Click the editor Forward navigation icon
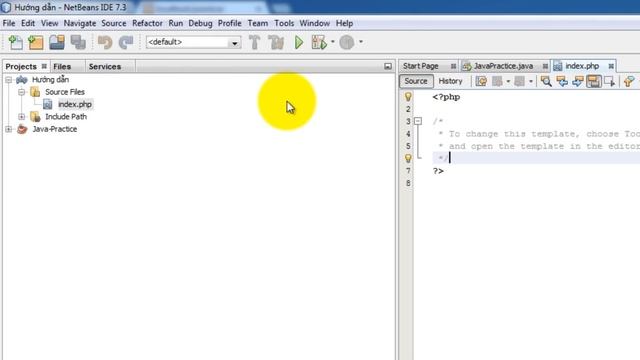Image resolution: width=640 pixels, height=360 pixels. pyautogui.click(x=520, y=81)
